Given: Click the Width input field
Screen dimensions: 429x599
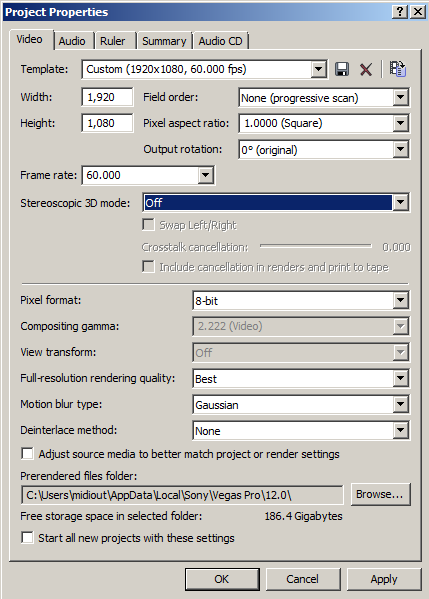Looking at the screenshot, I should point(107,97).
